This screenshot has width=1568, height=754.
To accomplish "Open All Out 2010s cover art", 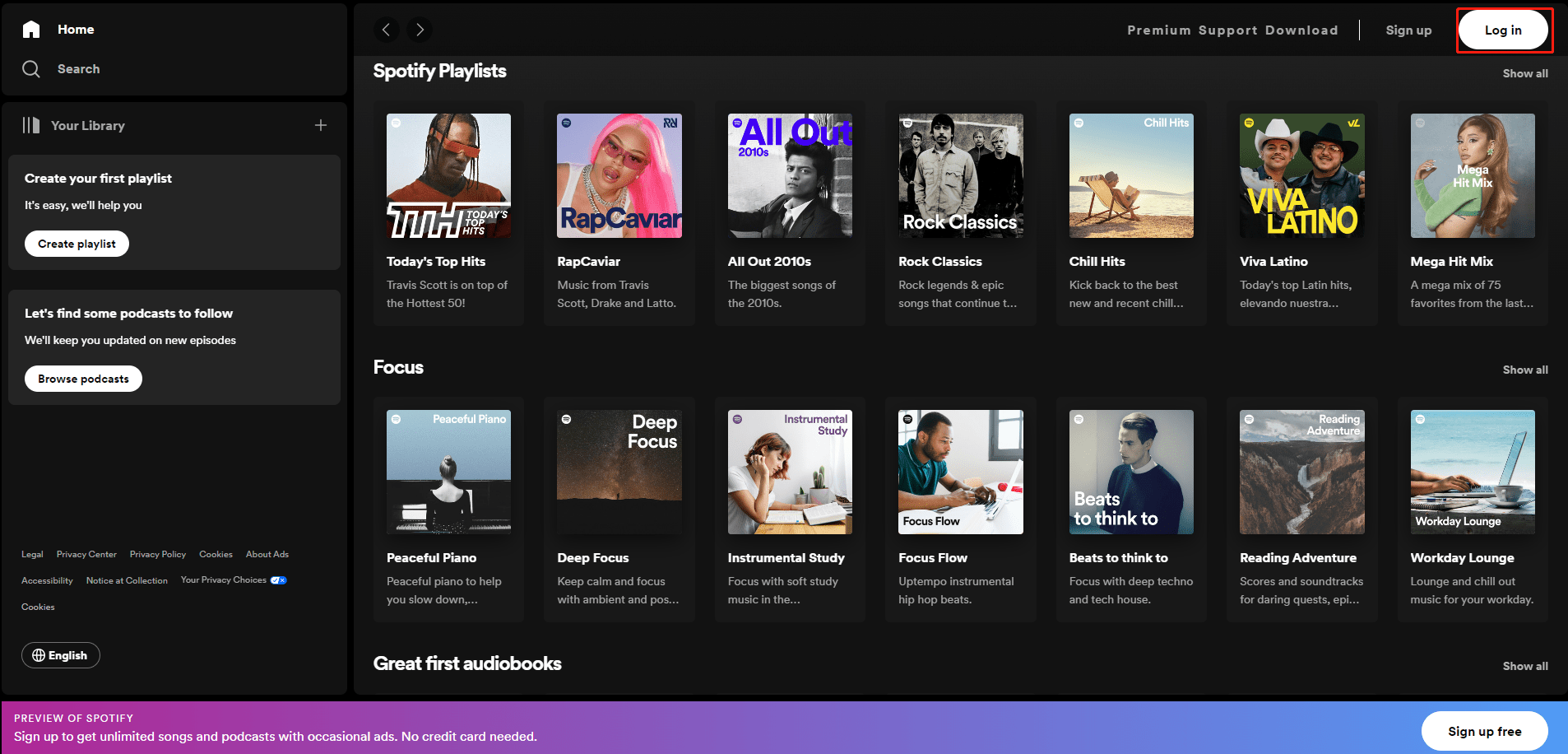I will click(x=790, y=175).
